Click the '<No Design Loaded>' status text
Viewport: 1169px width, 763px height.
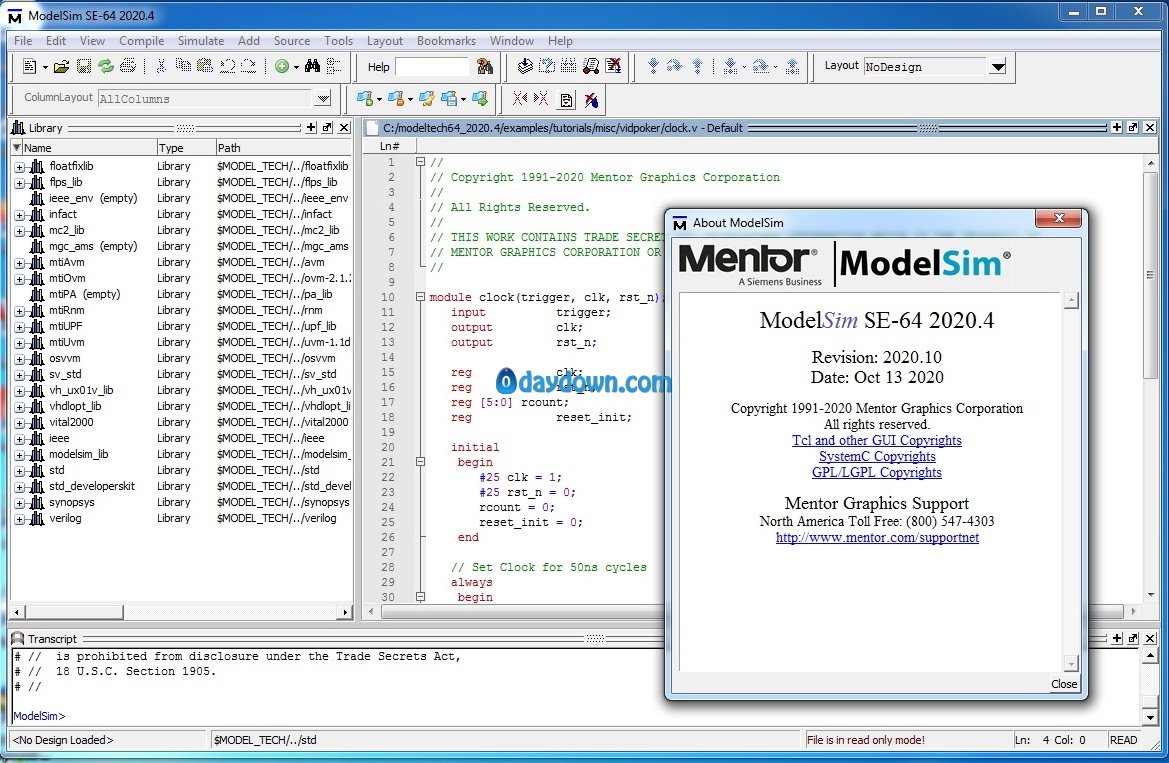coord(63,740)
